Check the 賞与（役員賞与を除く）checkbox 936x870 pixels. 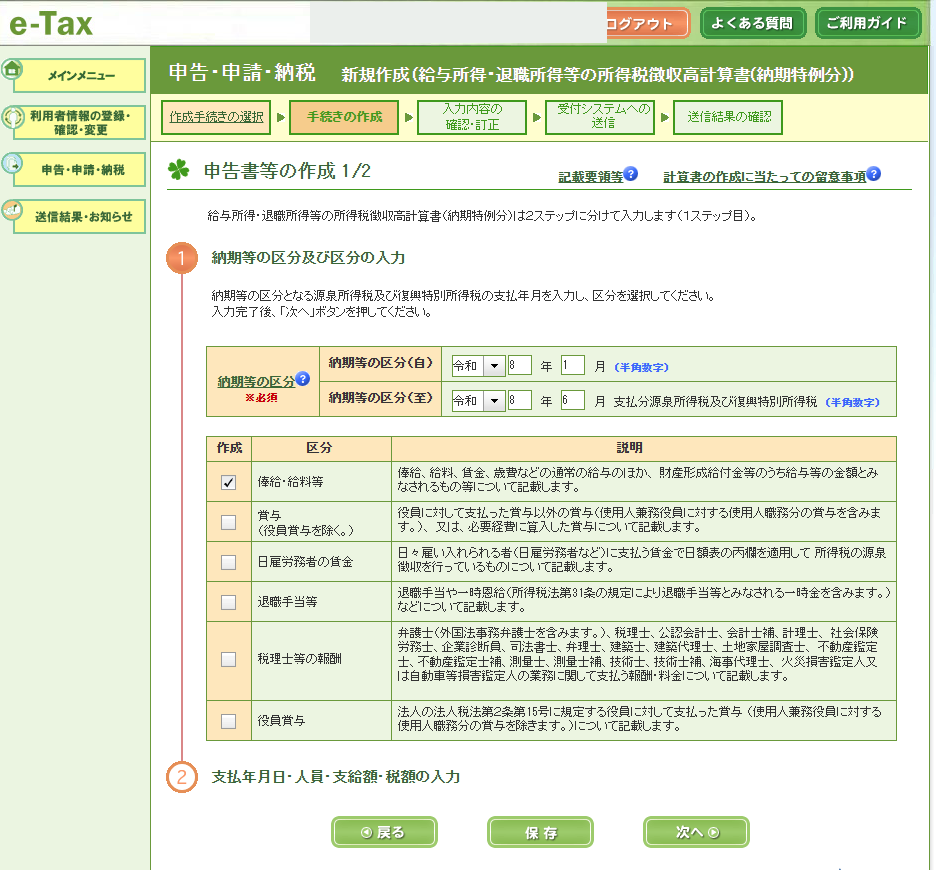[x=228, y=522]
